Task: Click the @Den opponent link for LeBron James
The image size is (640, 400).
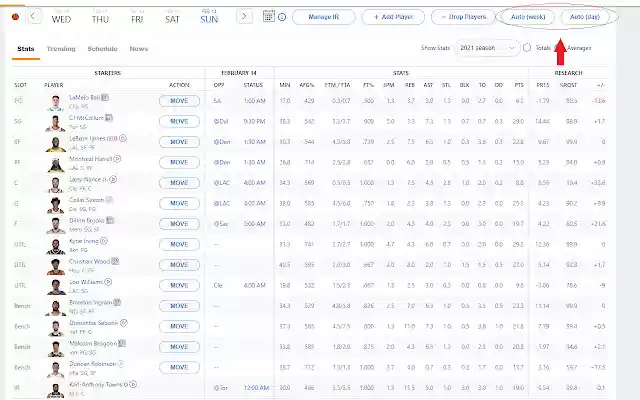Action: pyautogui.click(x=222, y=142)
